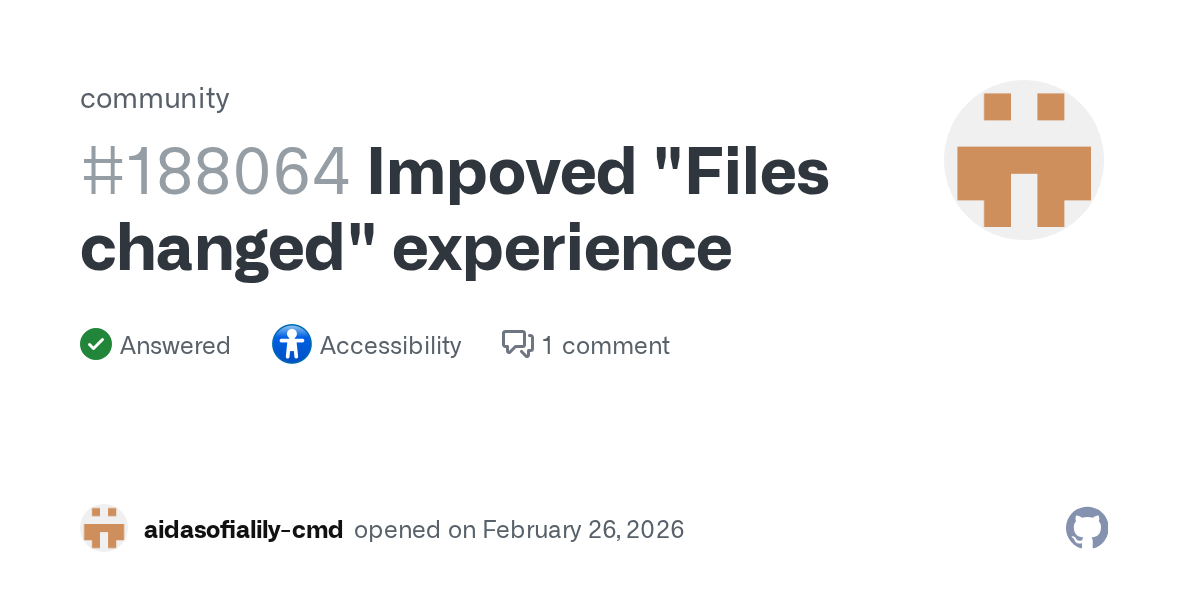The image size is (1200, 600).
Task: Click the small author avatar beside username
Action: coord(104,528)
